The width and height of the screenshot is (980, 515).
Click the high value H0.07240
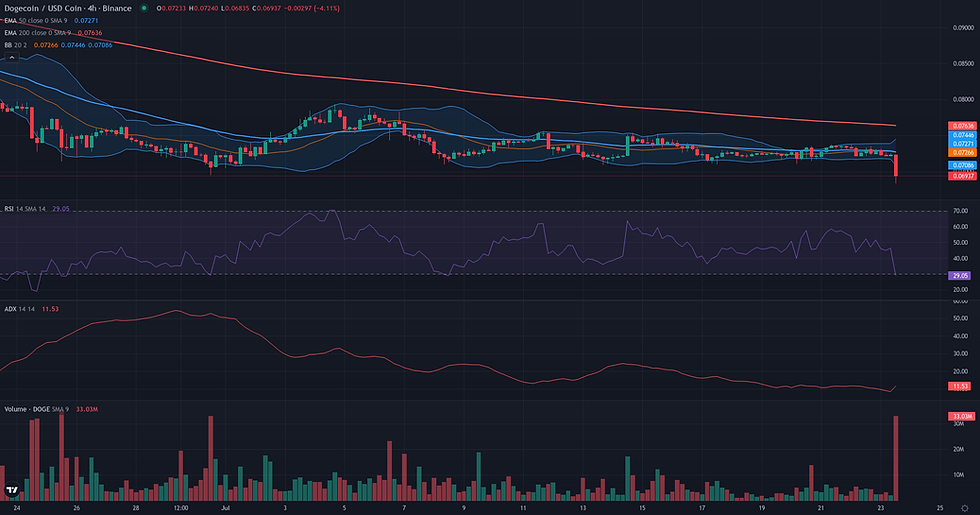tap(202, 8)
